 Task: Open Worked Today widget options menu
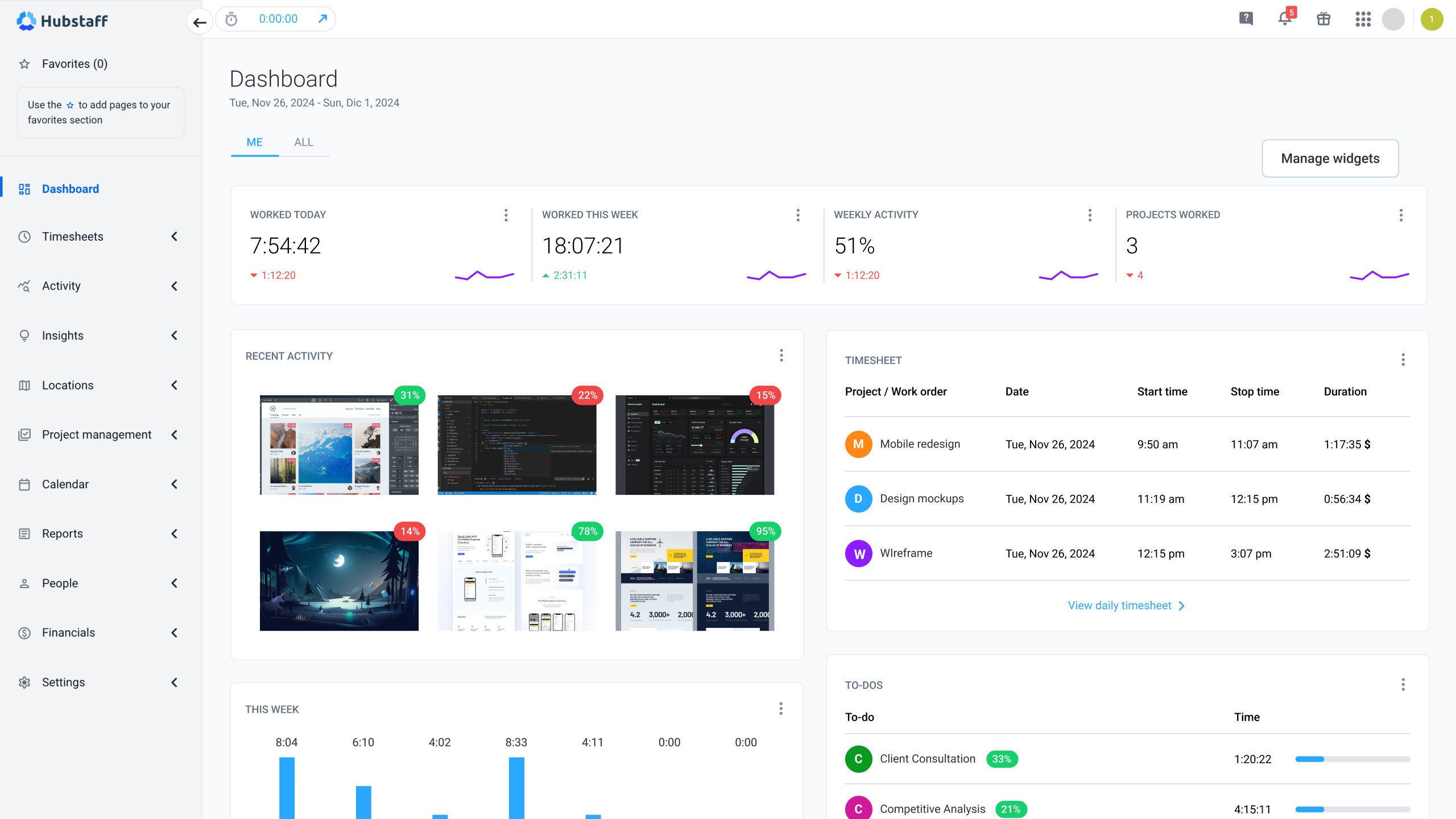(506, 215)
